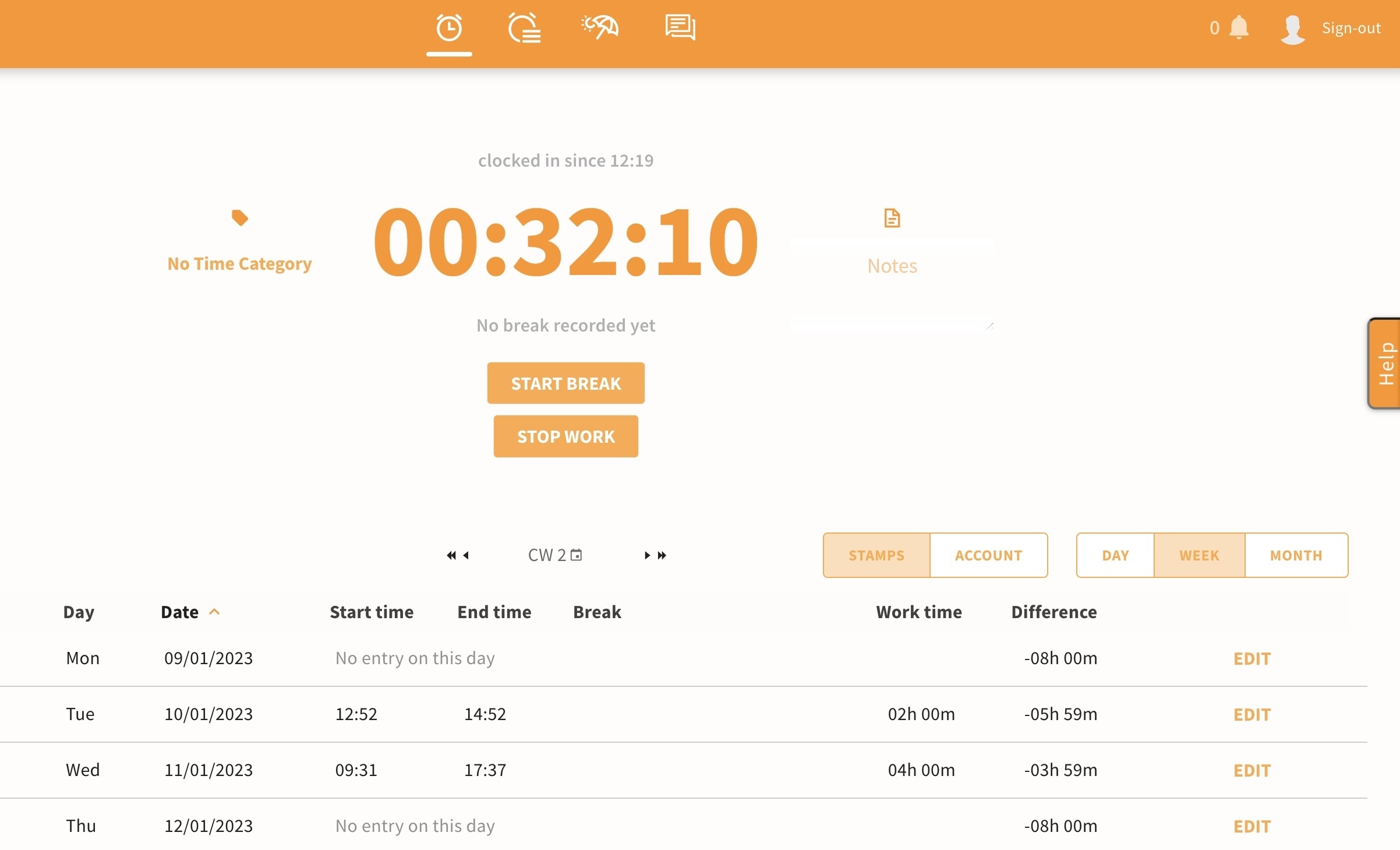This screenshot has height=850, width=1400.
Task: Click the user profile avatar icon
Action: tap(1292, 29)
